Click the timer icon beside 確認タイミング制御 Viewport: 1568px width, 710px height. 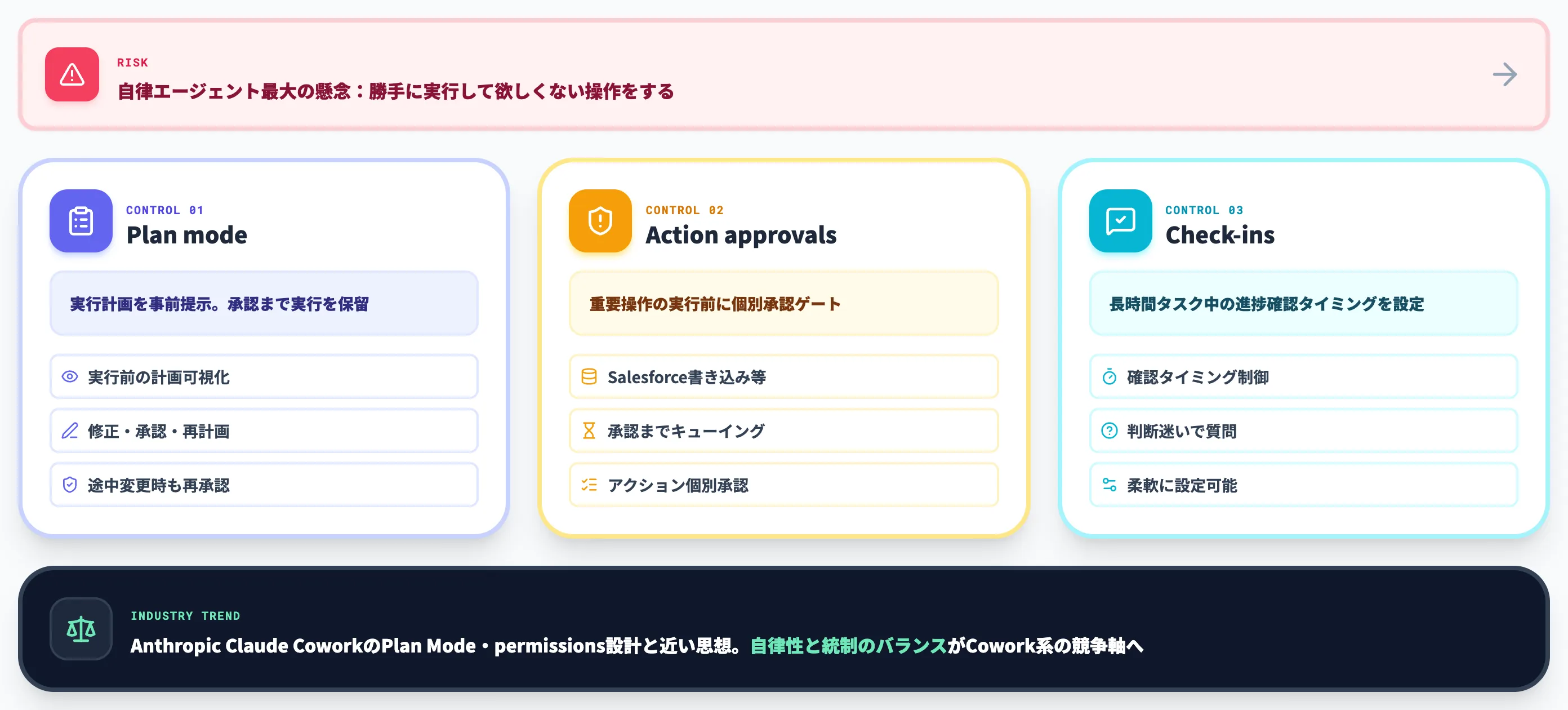coord(1109,377)
